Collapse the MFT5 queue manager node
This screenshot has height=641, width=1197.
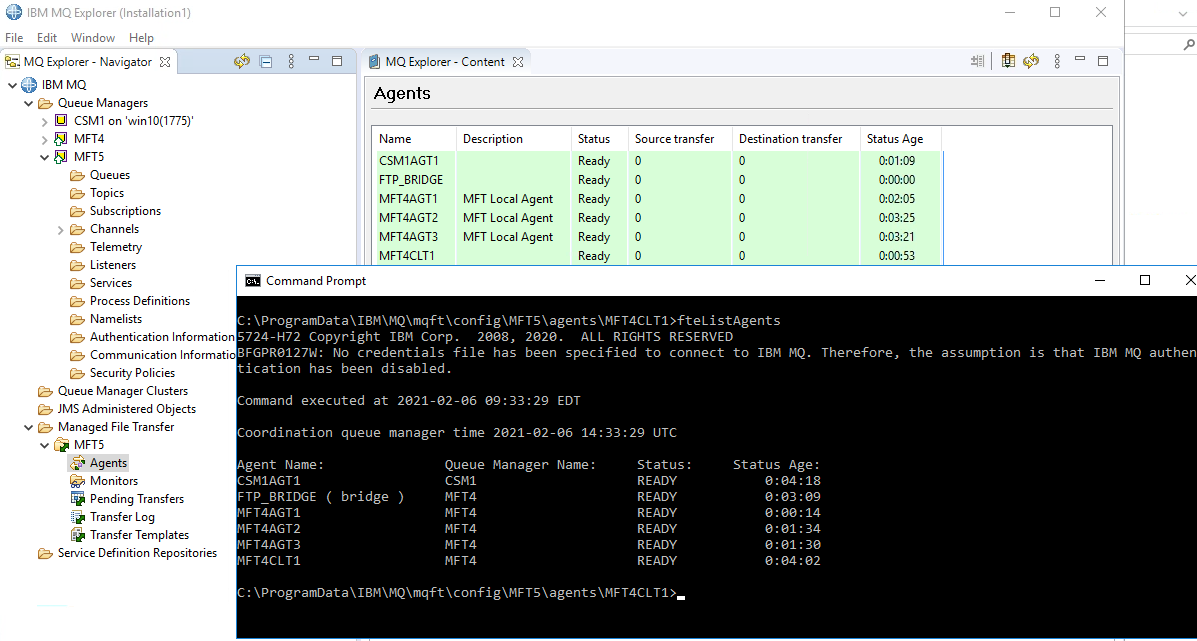(x=44, y=157)
